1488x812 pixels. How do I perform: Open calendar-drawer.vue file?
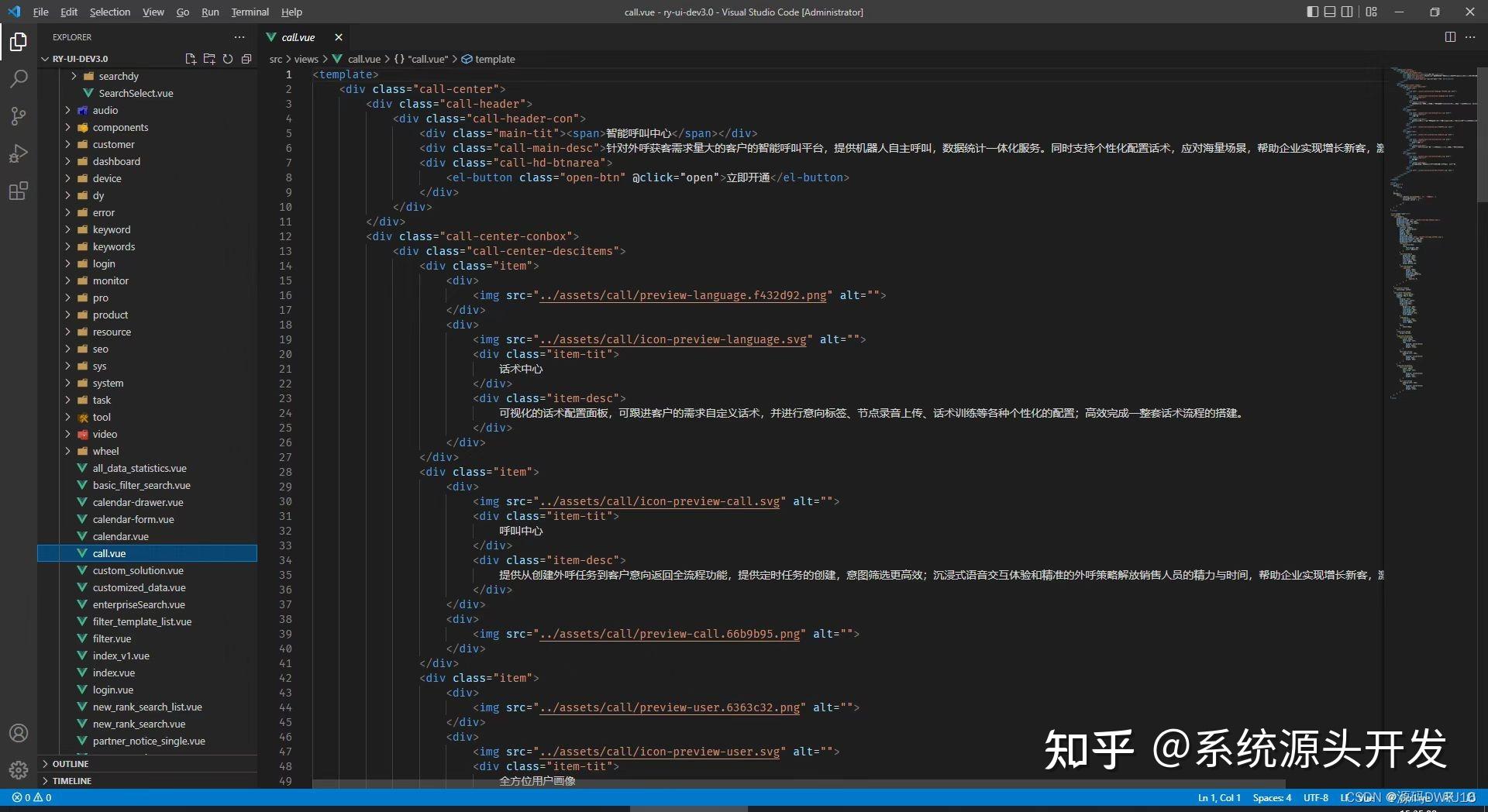point(138,502)
